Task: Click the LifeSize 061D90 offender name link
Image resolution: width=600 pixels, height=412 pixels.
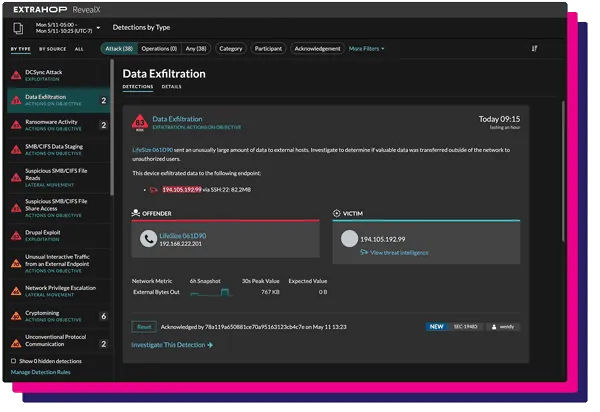Action: coord(183,236)
